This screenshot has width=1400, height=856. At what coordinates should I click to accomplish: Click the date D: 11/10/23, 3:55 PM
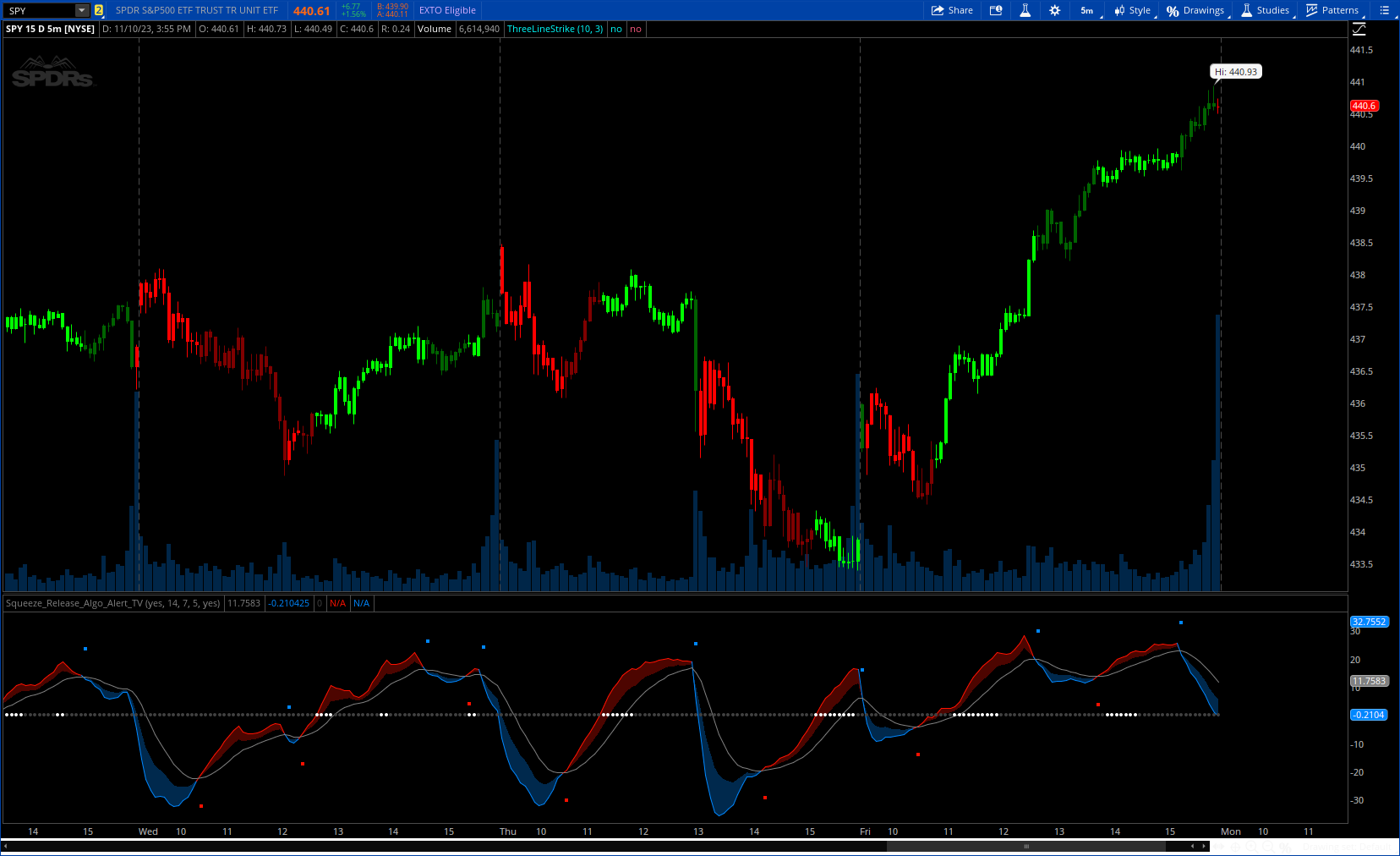146,29
